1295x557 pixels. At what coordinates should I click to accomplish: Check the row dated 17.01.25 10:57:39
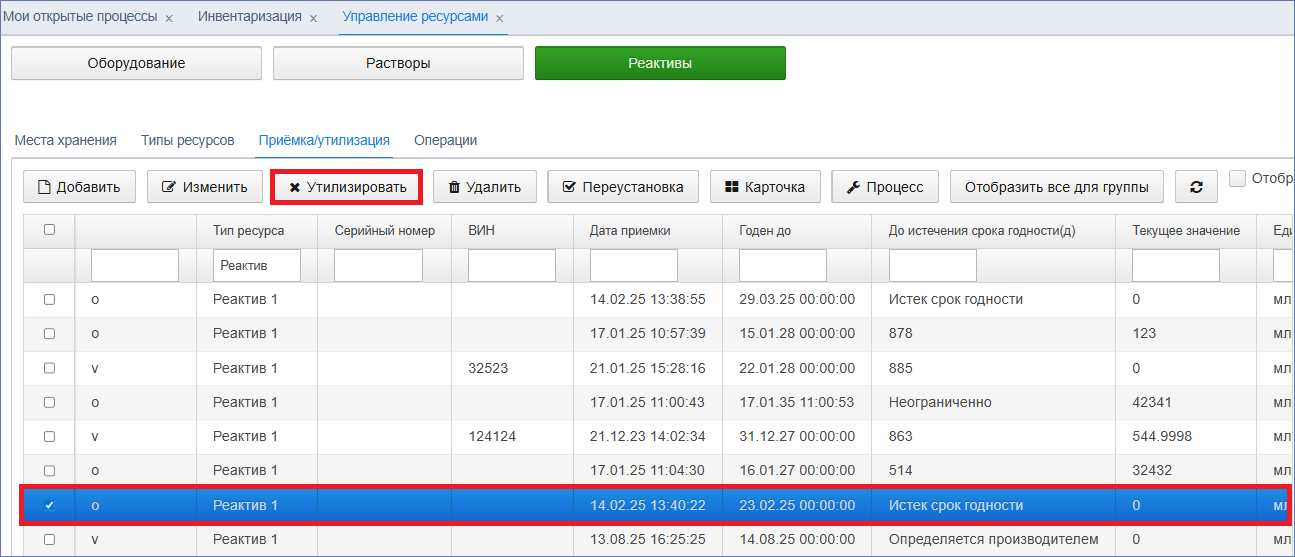click(49, 333)
